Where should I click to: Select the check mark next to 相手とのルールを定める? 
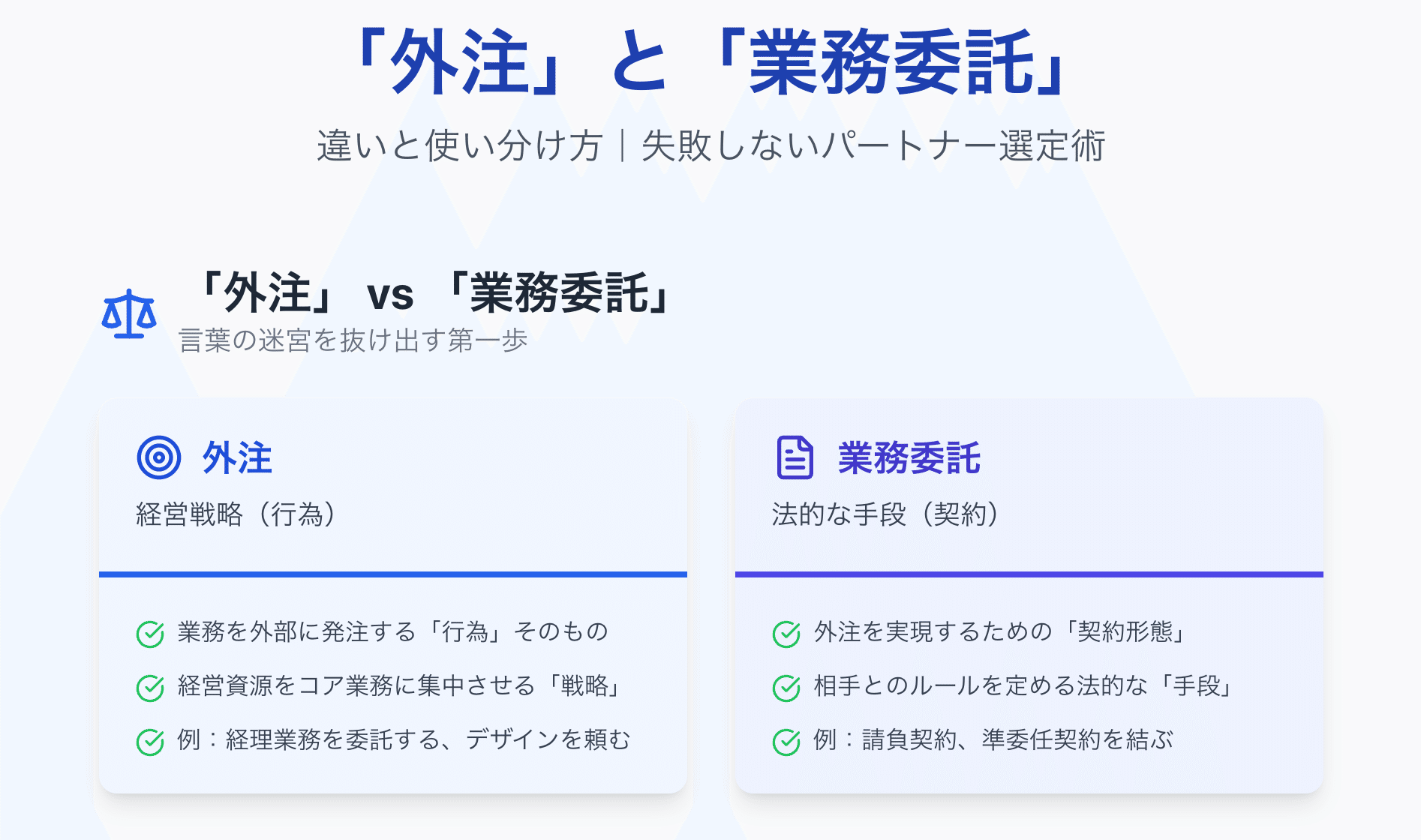pyautogui.click(x=786, y=688)
